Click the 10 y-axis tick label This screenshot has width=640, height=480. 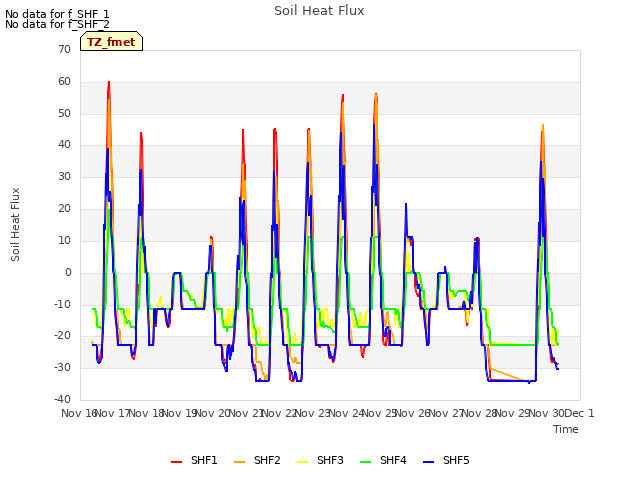pos(64,240)
